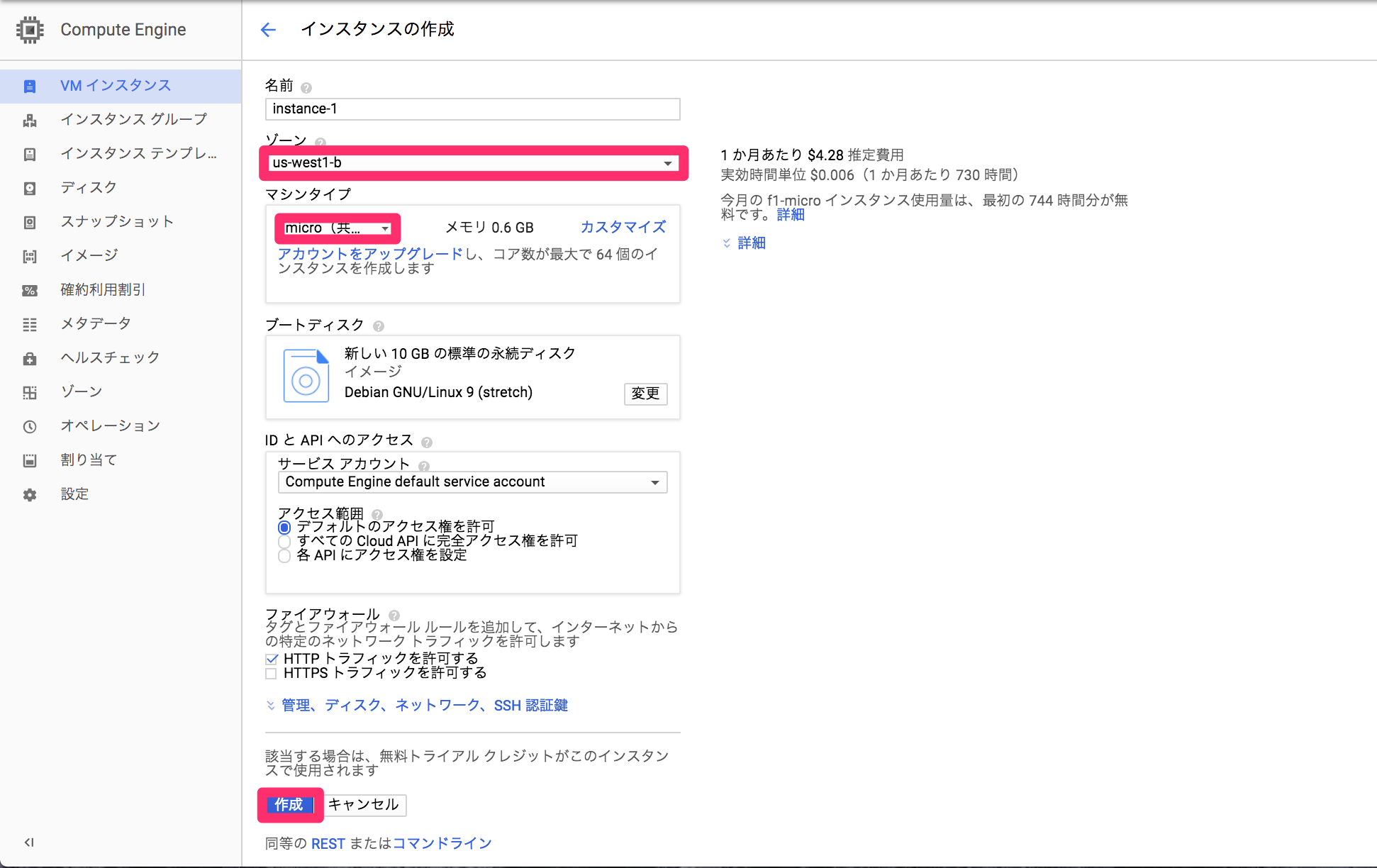The width and height of the screenshot is (1377, 868).
Task: Open the REST equivalent link
Action: point(328,844)
